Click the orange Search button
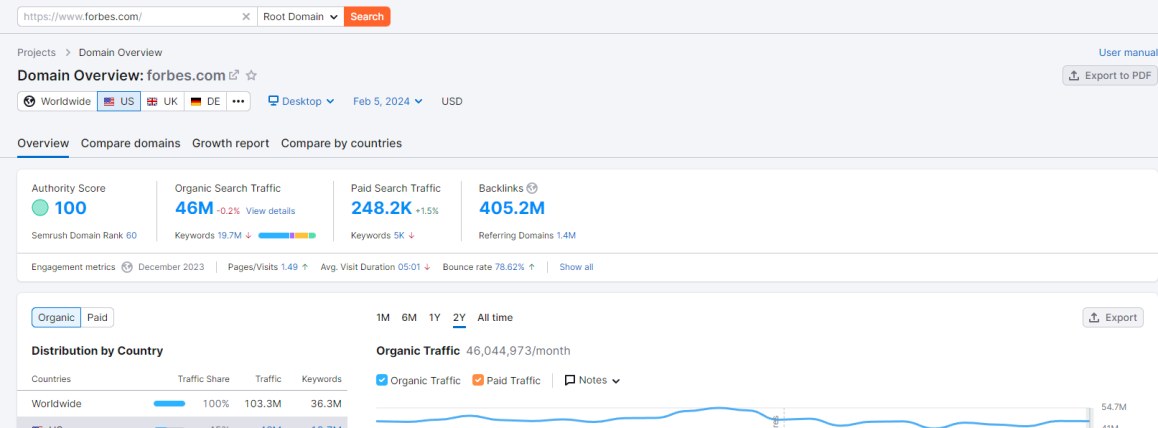Image resolution: width=1158 pixels, height=428 pixels. (367, 16)
